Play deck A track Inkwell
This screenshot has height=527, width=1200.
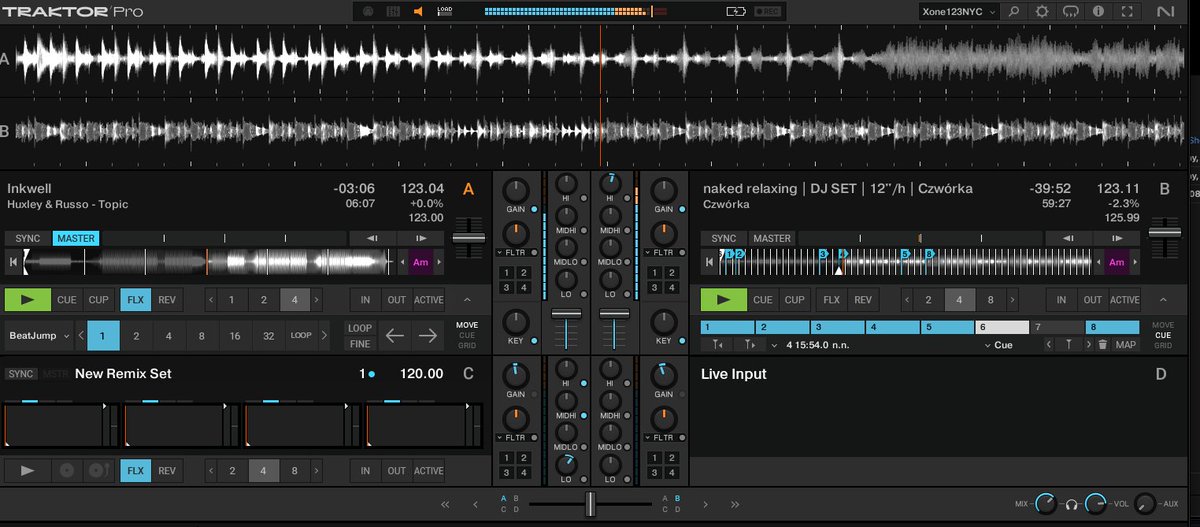(x=26, y=299)
